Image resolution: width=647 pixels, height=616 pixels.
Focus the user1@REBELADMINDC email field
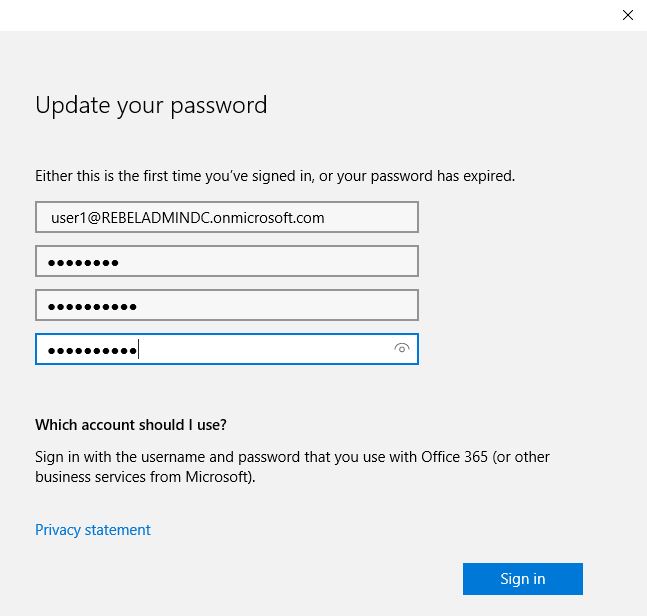[226, 217]
